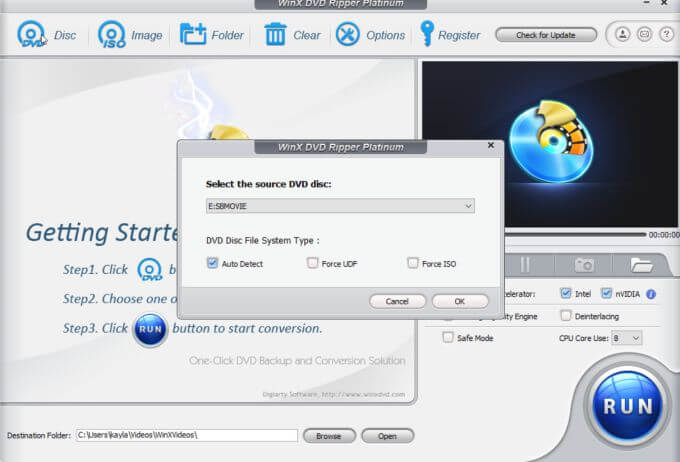Click the video preview area
The height and width of the screenshot is (462, 680).
[549, 144]
